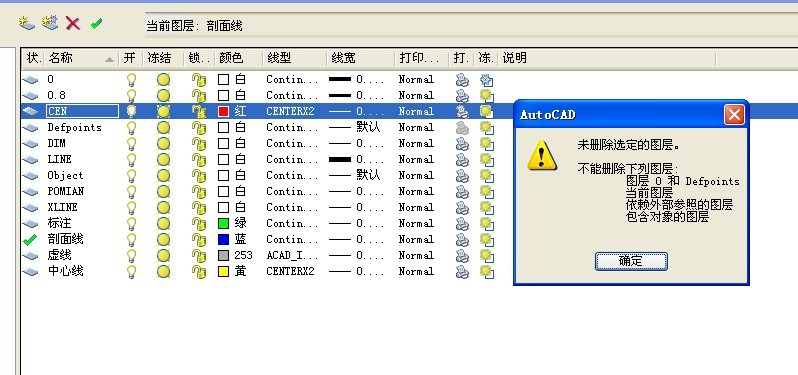
Task: Lock the 剖面线 layer padlock icon
Action: (198, 240)
